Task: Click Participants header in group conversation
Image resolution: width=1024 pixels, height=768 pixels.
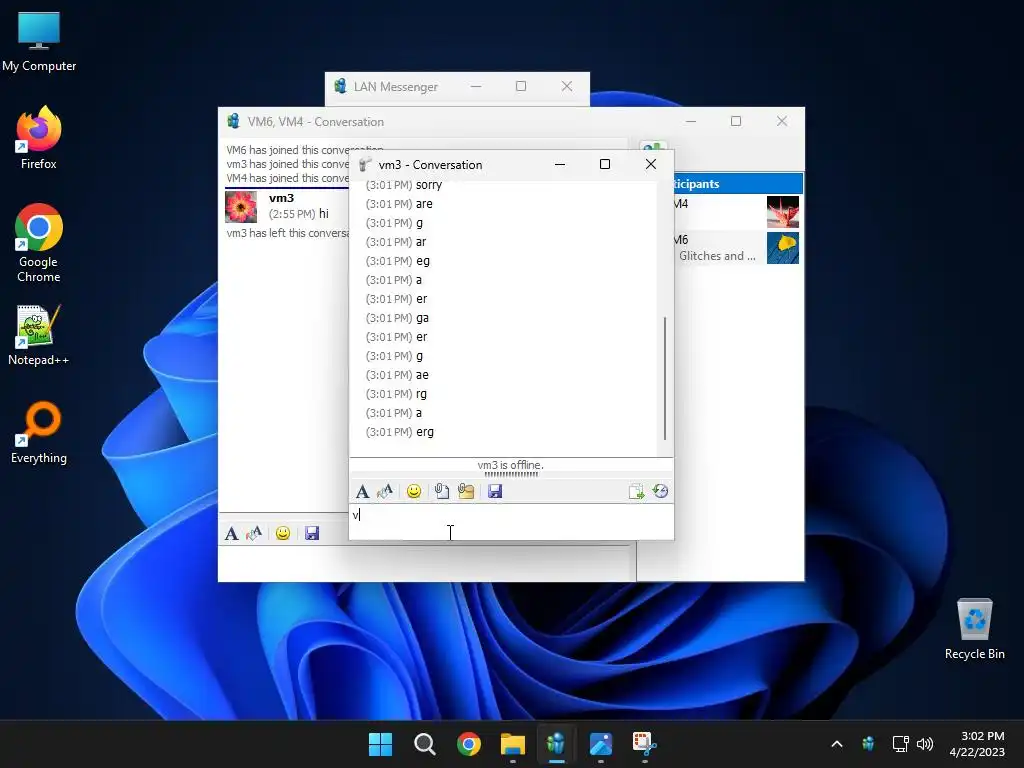Action: click(738, 184)
